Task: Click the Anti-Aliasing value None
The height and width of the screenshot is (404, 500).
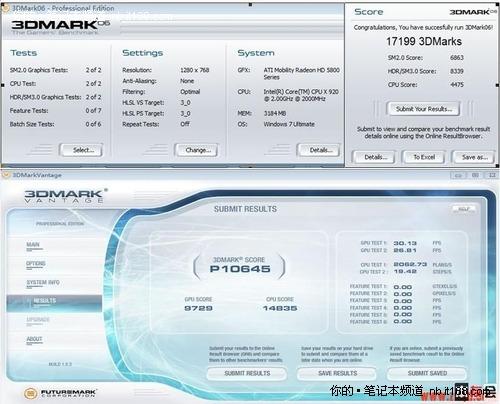Action: (x=187, y=81)
